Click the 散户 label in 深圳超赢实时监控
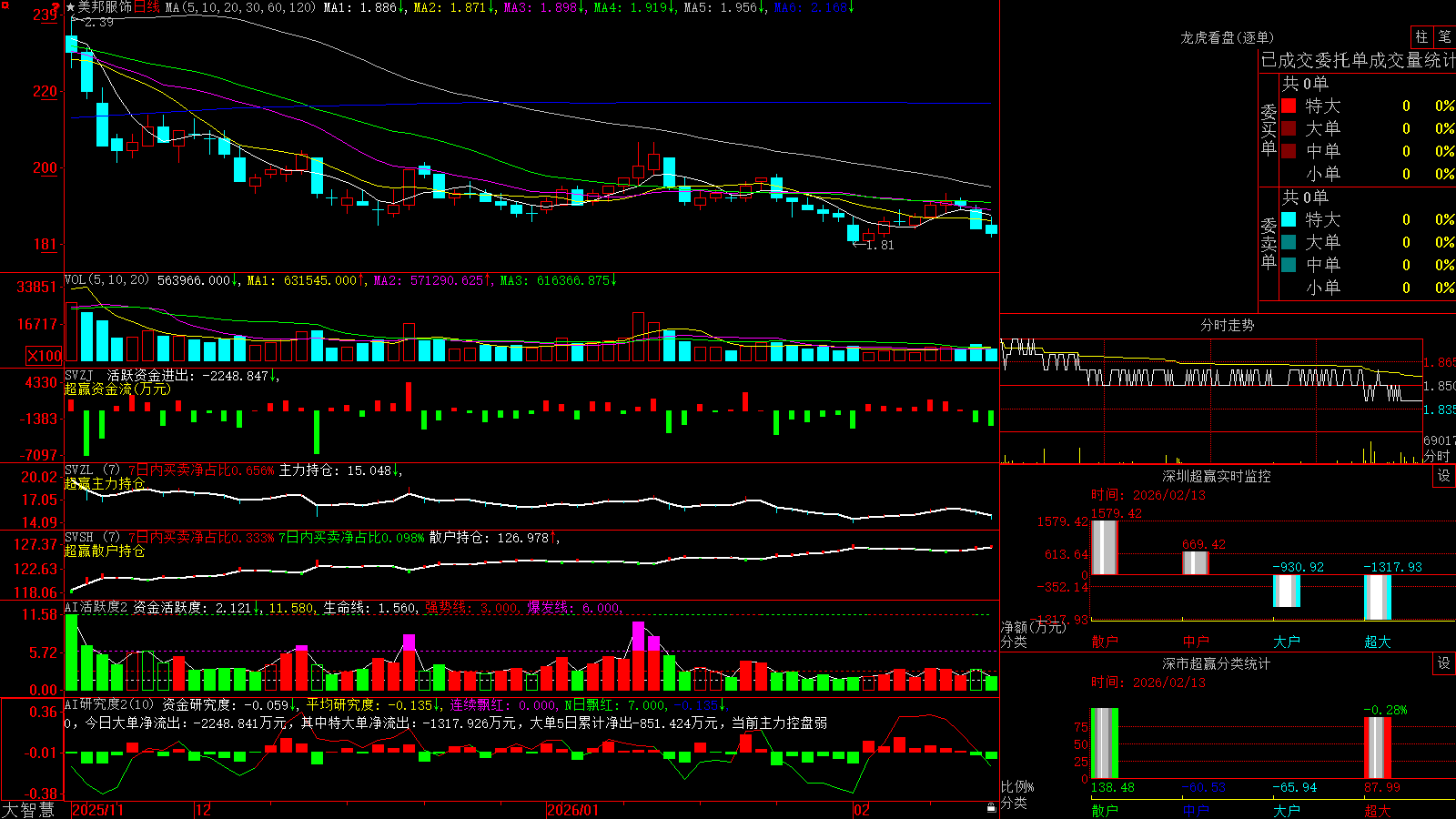 1104,642
